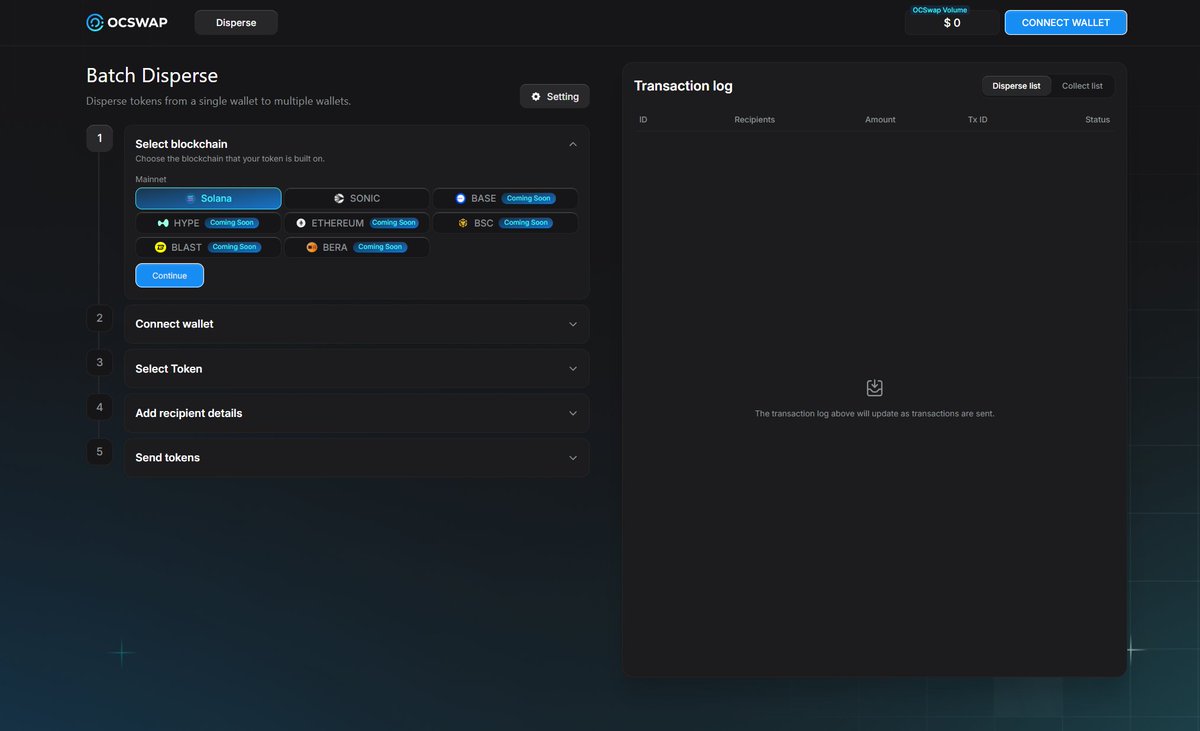Click the OCSwap Volume $ 0 box
The image size is (1200, 731).
(x=952, y=22)
